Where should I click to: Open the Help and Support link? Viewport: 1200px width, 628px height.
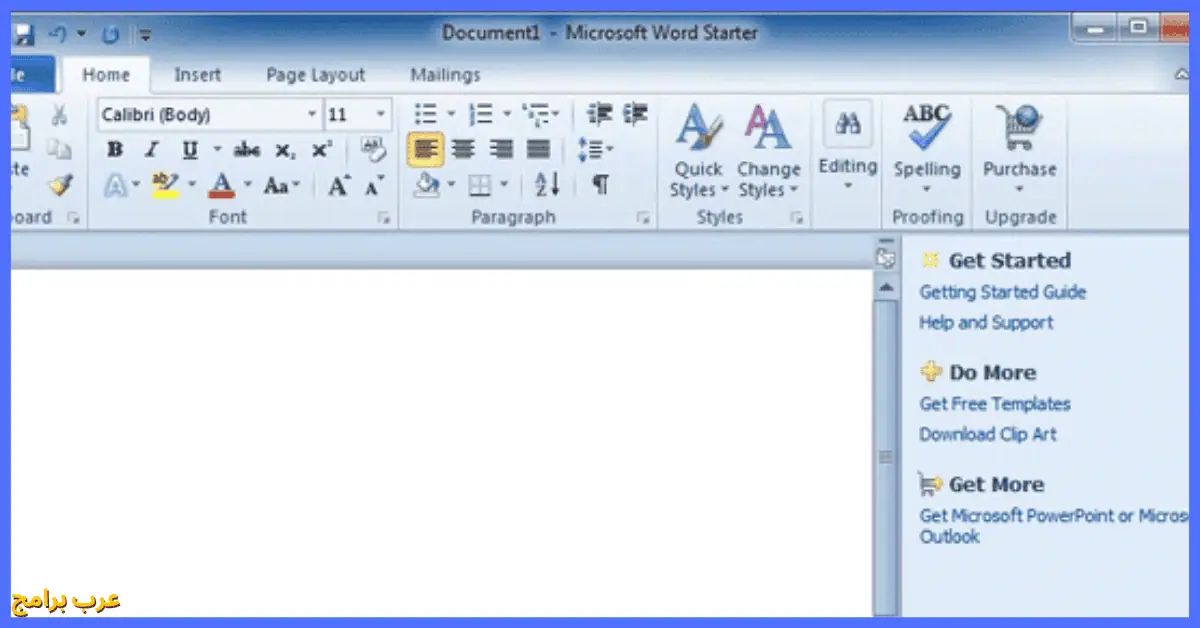[x=986, y=322]
